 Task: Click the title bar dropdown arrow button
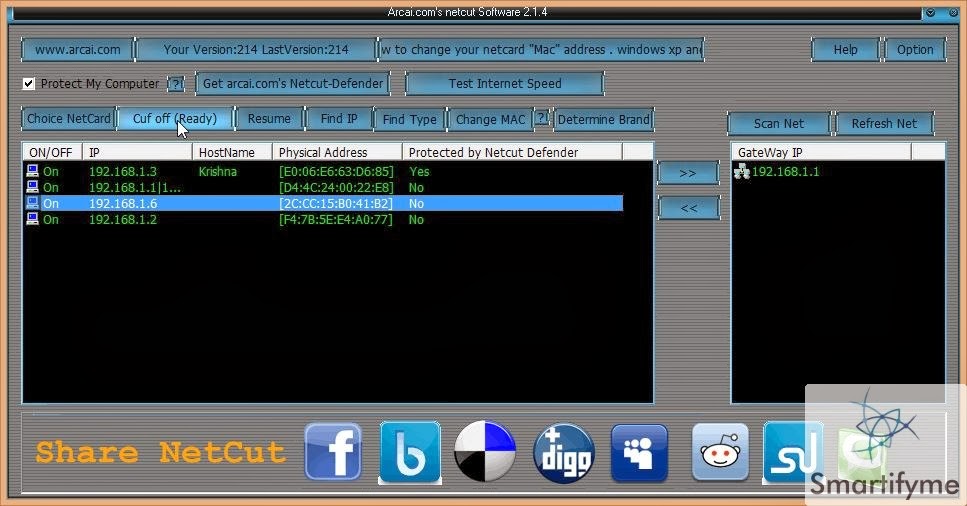pyautogui.click(x=931, y=12)
